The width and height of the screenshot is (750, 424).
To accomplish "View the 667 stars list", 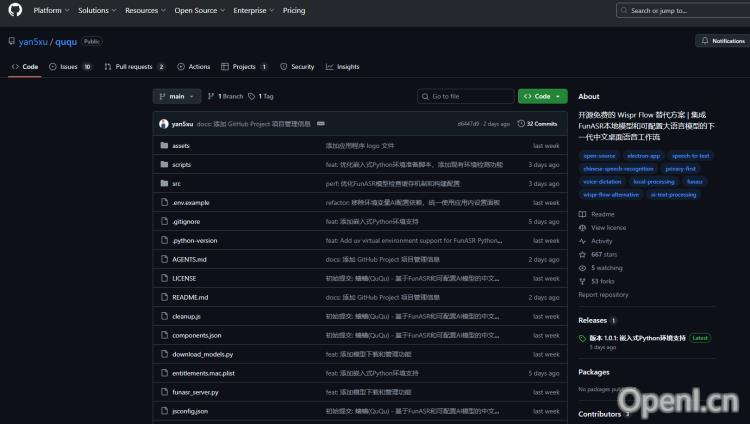I will (602, 255).
